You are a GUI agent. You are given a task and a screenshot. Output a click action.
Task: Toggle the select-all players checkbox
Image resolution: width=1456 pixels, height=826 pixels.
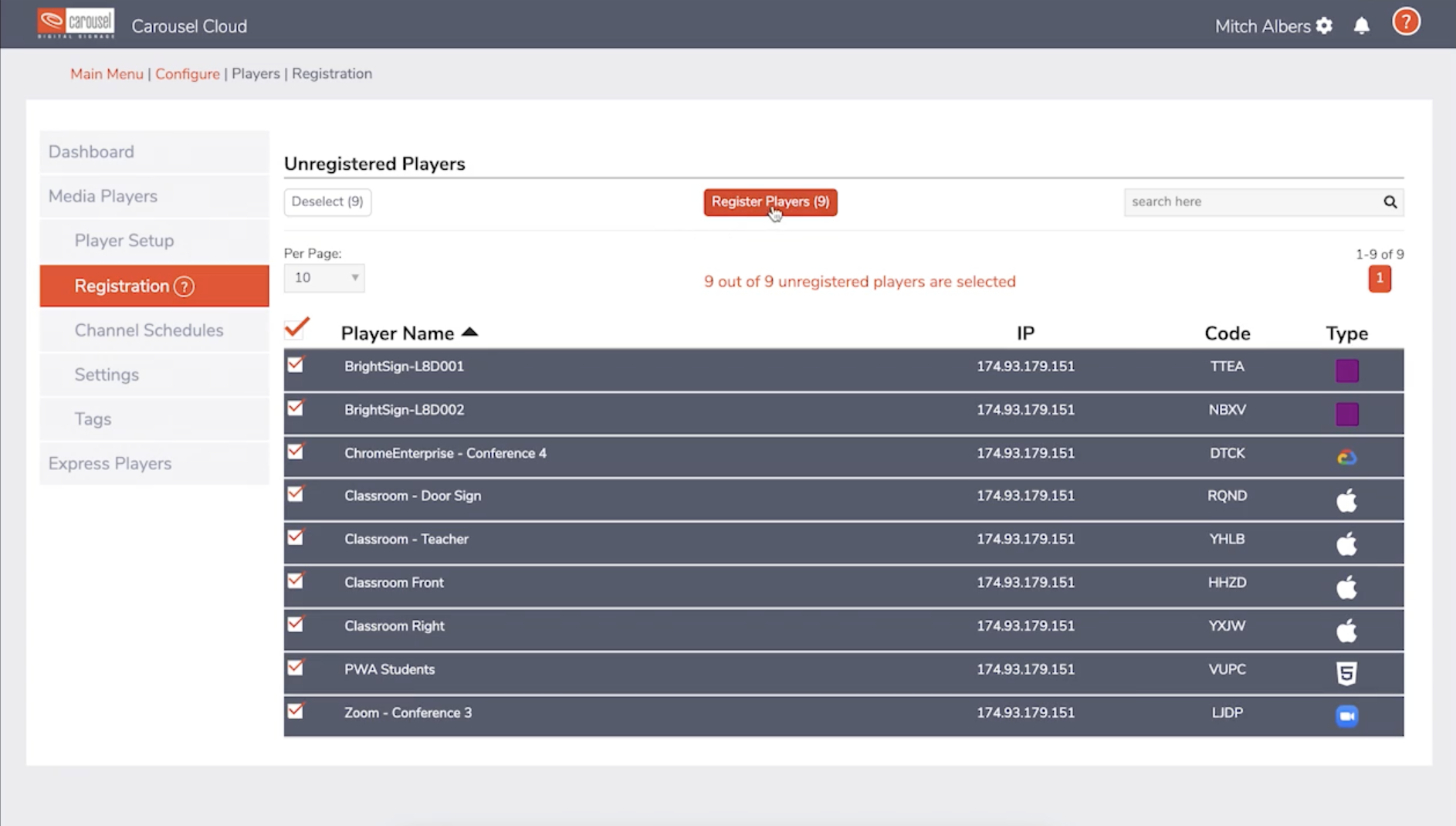click(296, 330)
